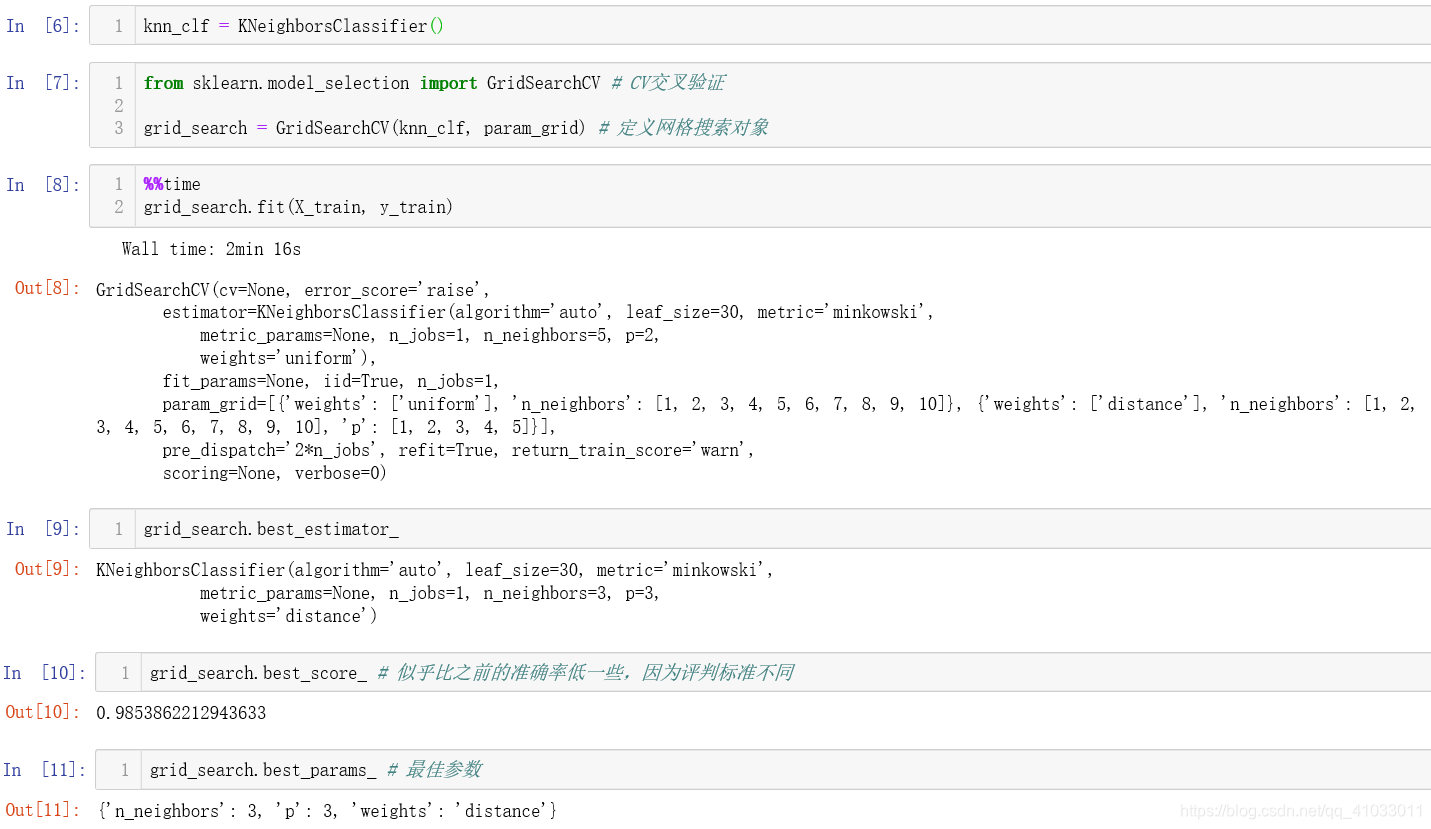The height and width of the screenshot is (829, 1431).
Task: Click the 'n_neighbors=5, p=2,' line in Out[8]
Action: click(430, 335)
